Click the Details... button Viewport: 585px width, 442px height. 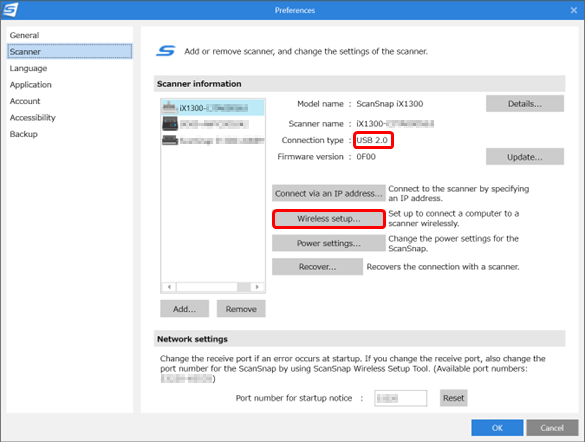(x=525, y=104)
